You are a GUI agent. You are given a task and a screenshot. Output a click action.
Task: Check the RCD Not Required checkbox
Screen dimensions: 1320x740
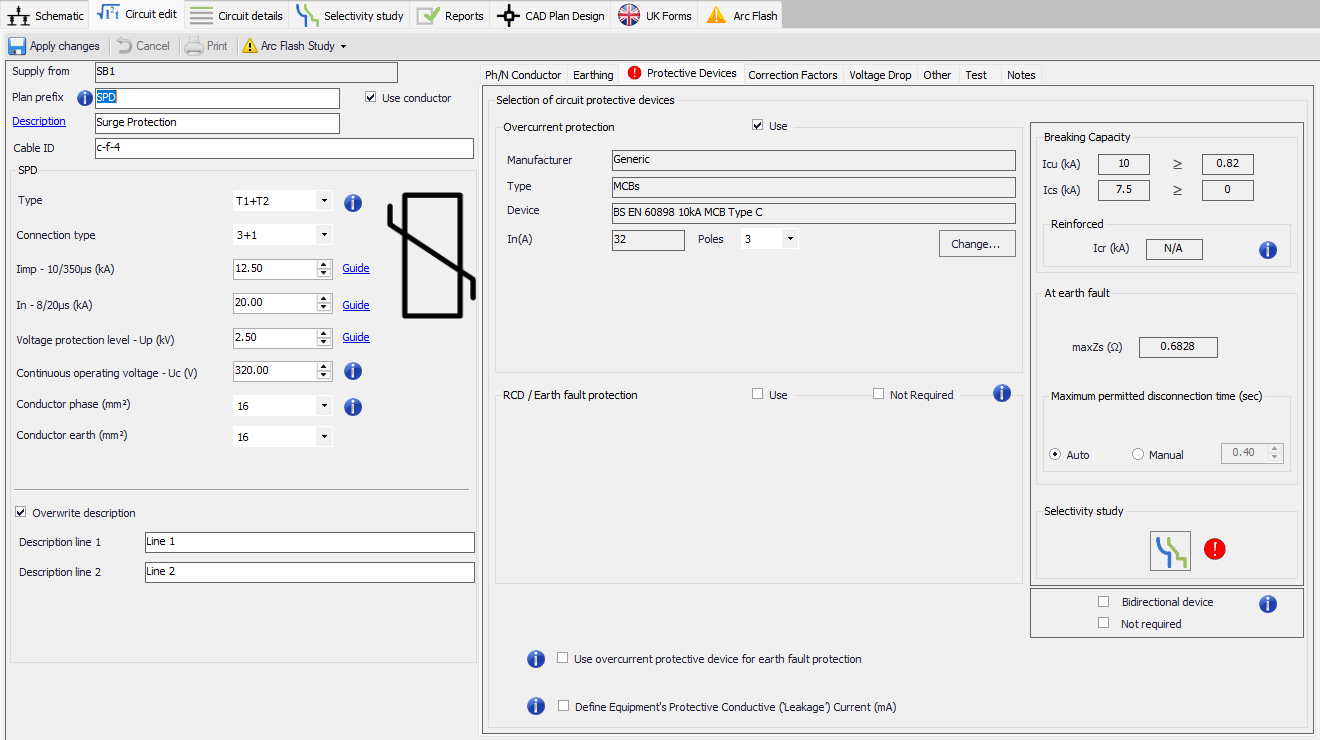[878, 394]
